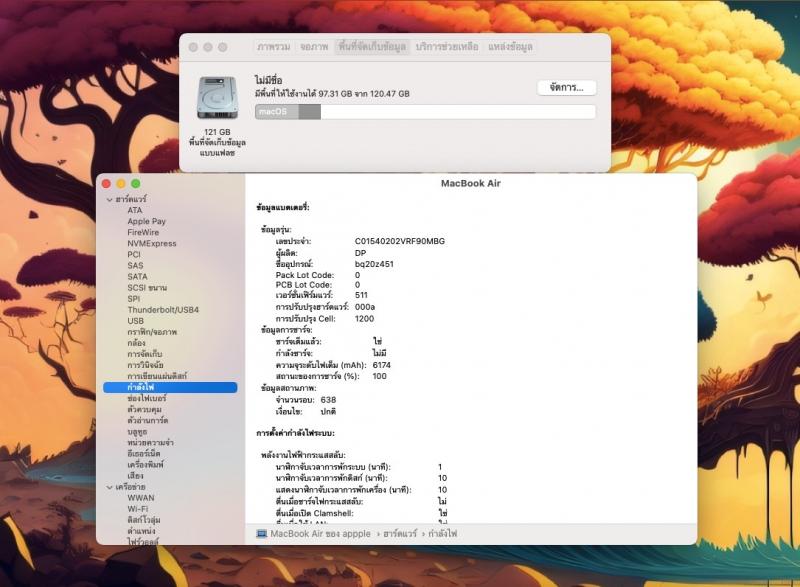The image size is (800, 587).
Task: Open ตัวอ่านการ์ด in the sidebar
Action: [147, 421]
